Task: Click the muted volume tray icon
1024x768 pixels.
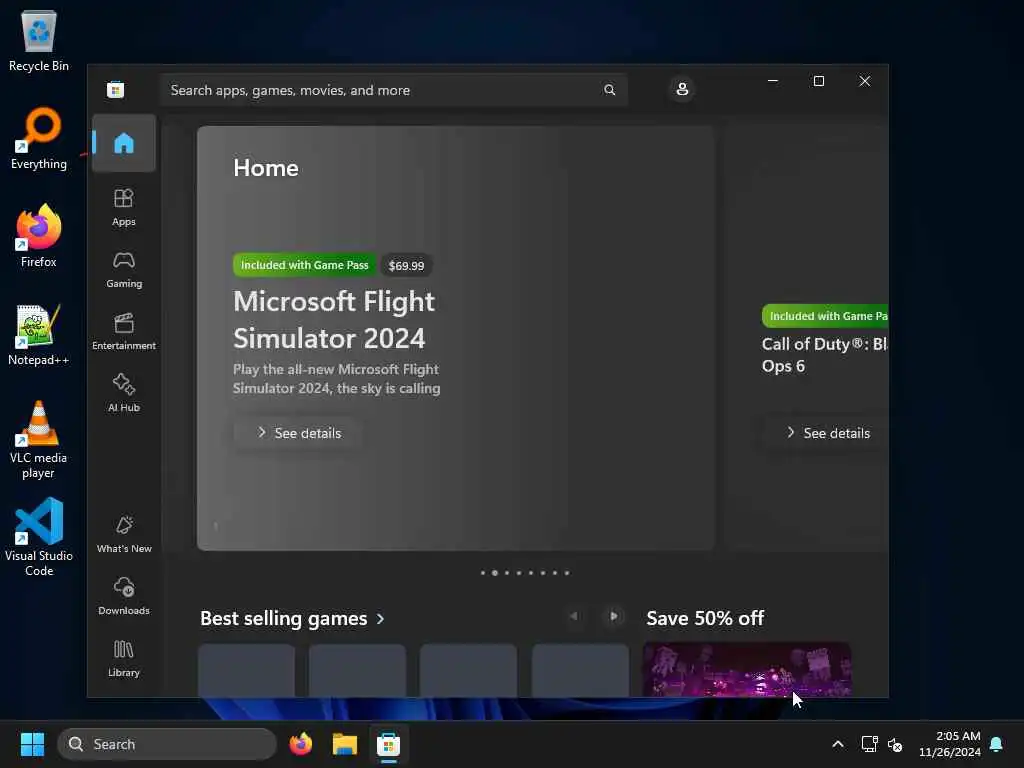Action: (895, 744)
